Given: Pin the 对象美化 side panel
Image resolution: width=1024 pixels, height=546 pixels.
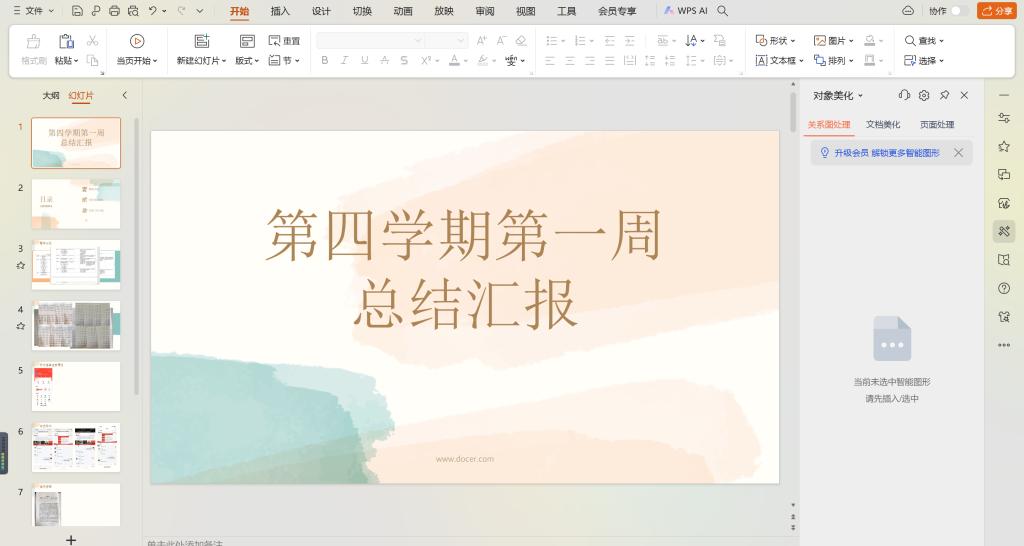Looking at the screenshot, I should (944, 95).
